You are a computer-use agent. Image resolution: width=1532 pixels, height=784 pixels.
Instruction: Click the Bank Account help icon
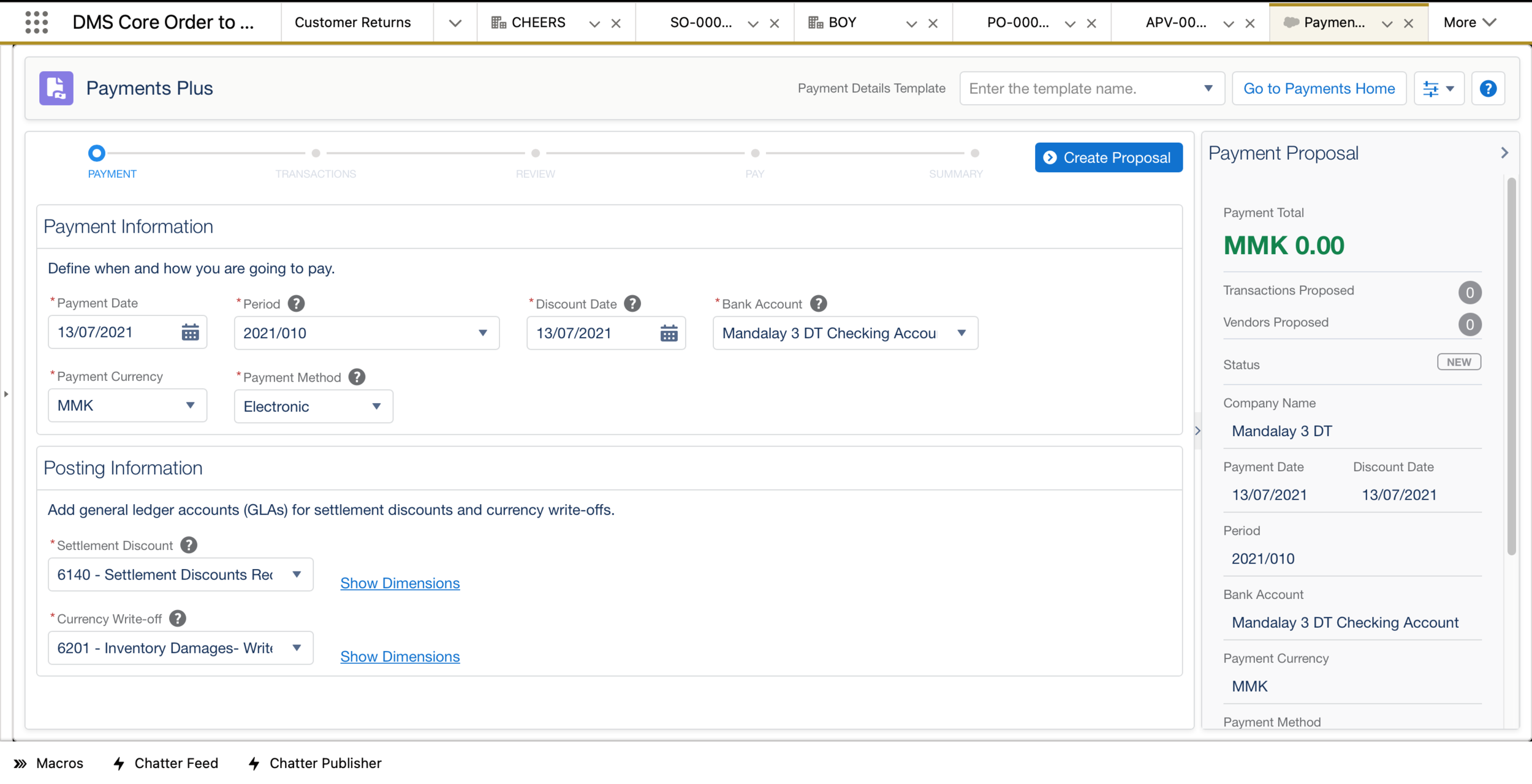coord(818,304)
